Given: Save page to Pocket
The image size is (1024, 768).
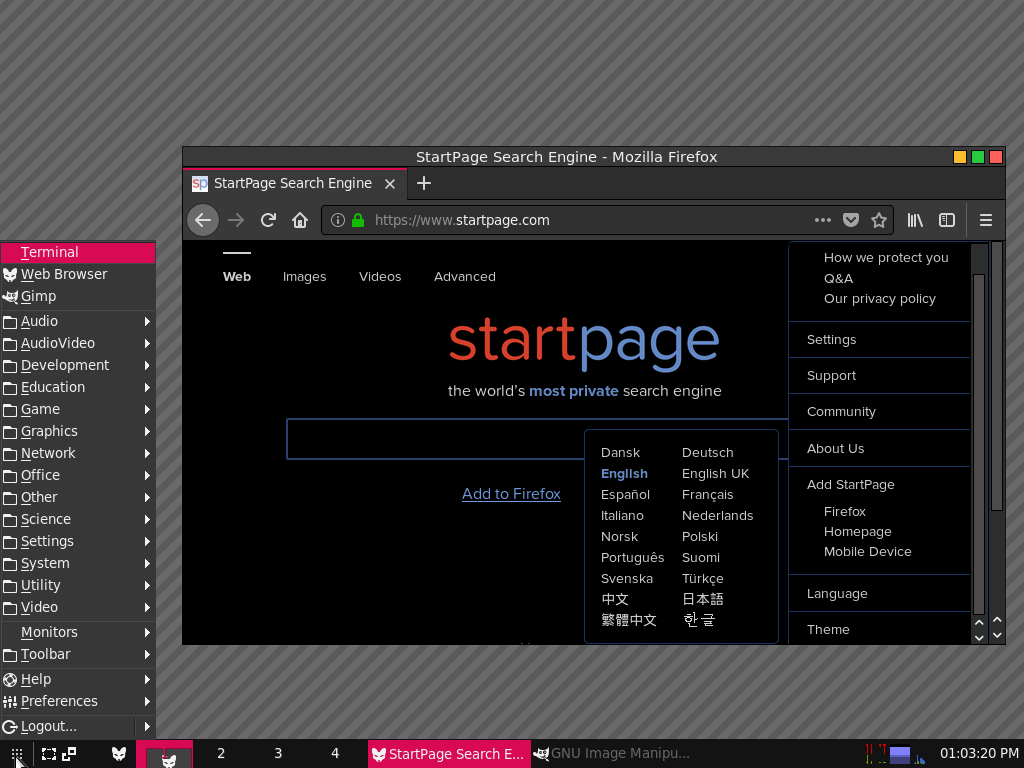Looking at the screenshot, I should click(851, 220).
